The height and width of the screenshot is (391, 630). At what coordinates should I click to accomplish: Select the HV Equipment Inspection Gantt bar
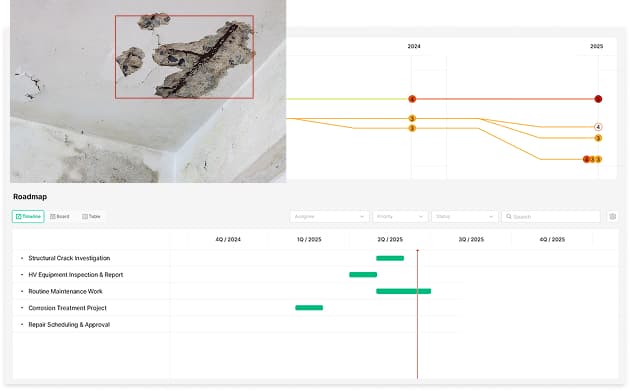(363, 275)
